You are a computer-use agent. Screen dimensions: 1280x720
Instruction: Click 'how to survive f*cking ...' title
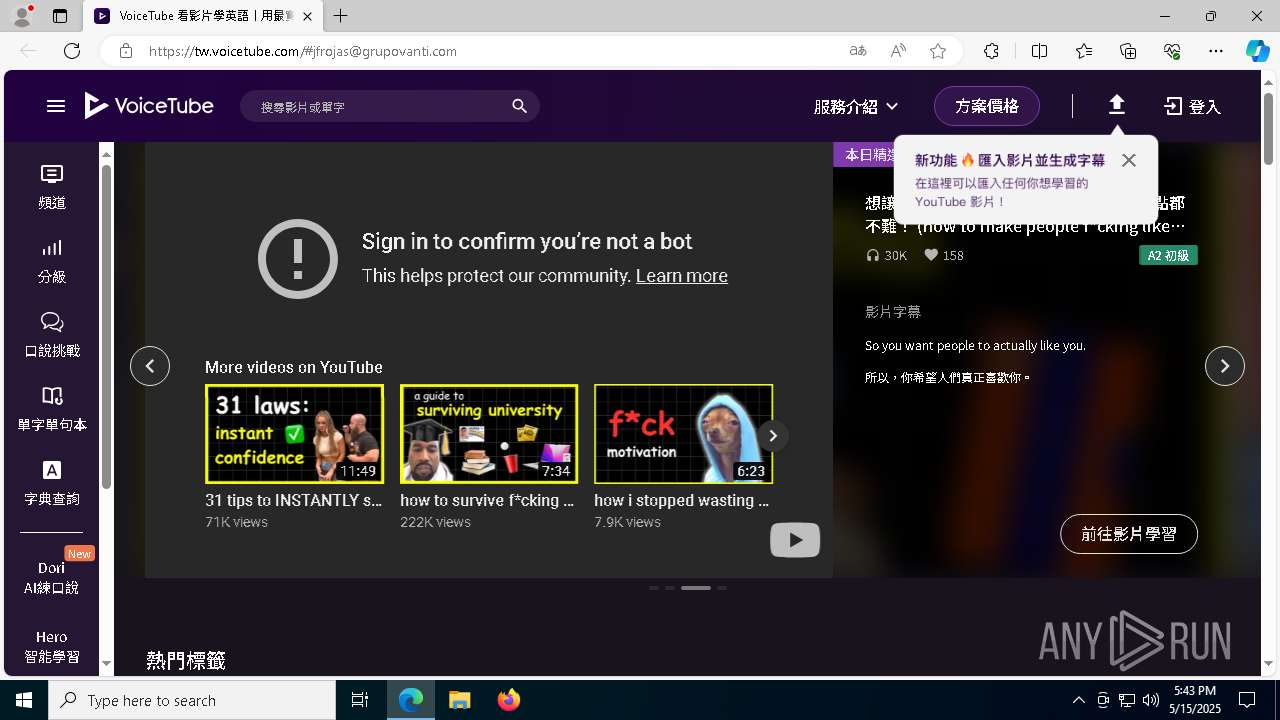[x=487, y=500]
